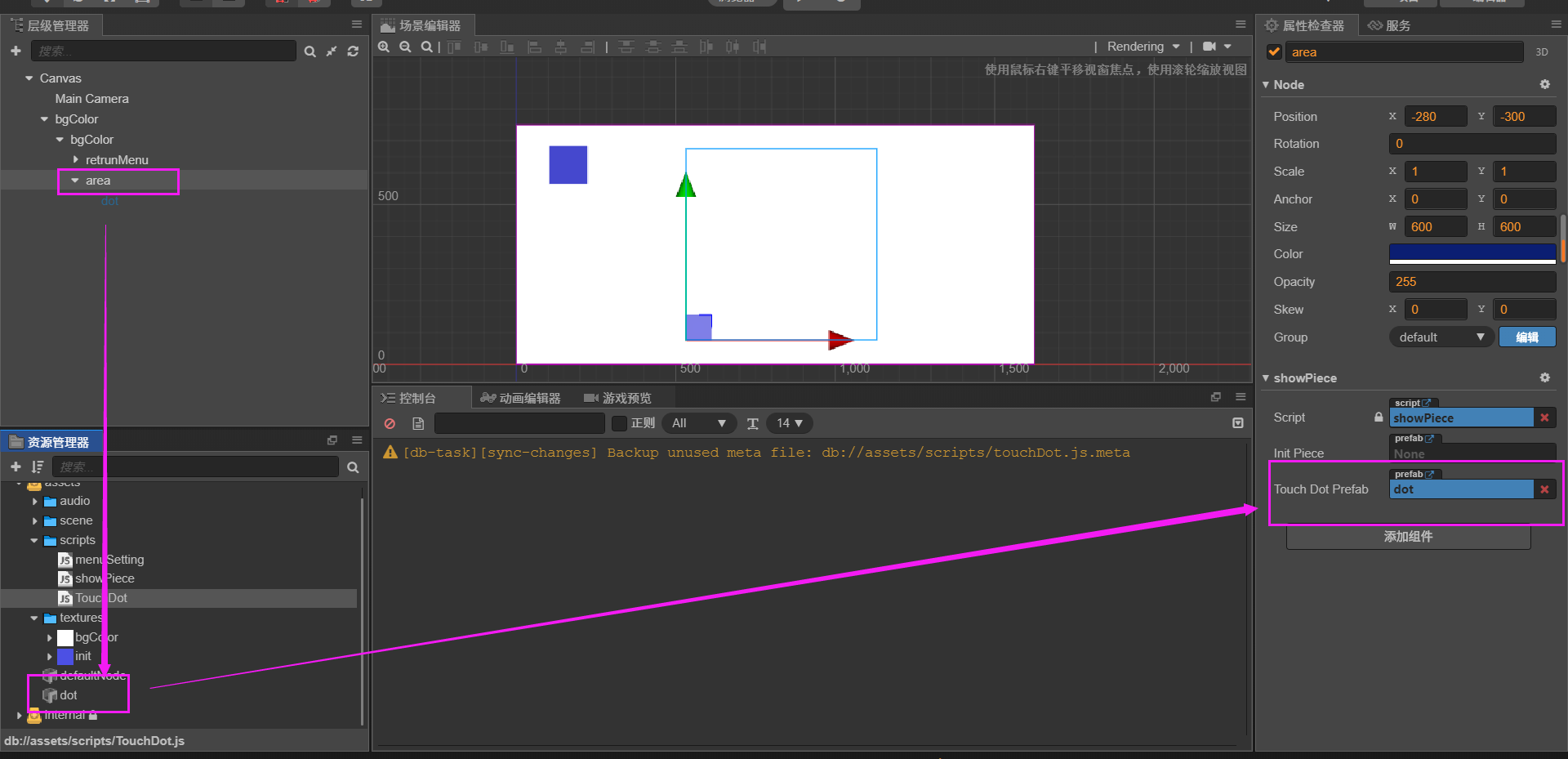Align selected nodes to right edge
The width and height of the screenshot is (1568, 759).
(587, 47)
